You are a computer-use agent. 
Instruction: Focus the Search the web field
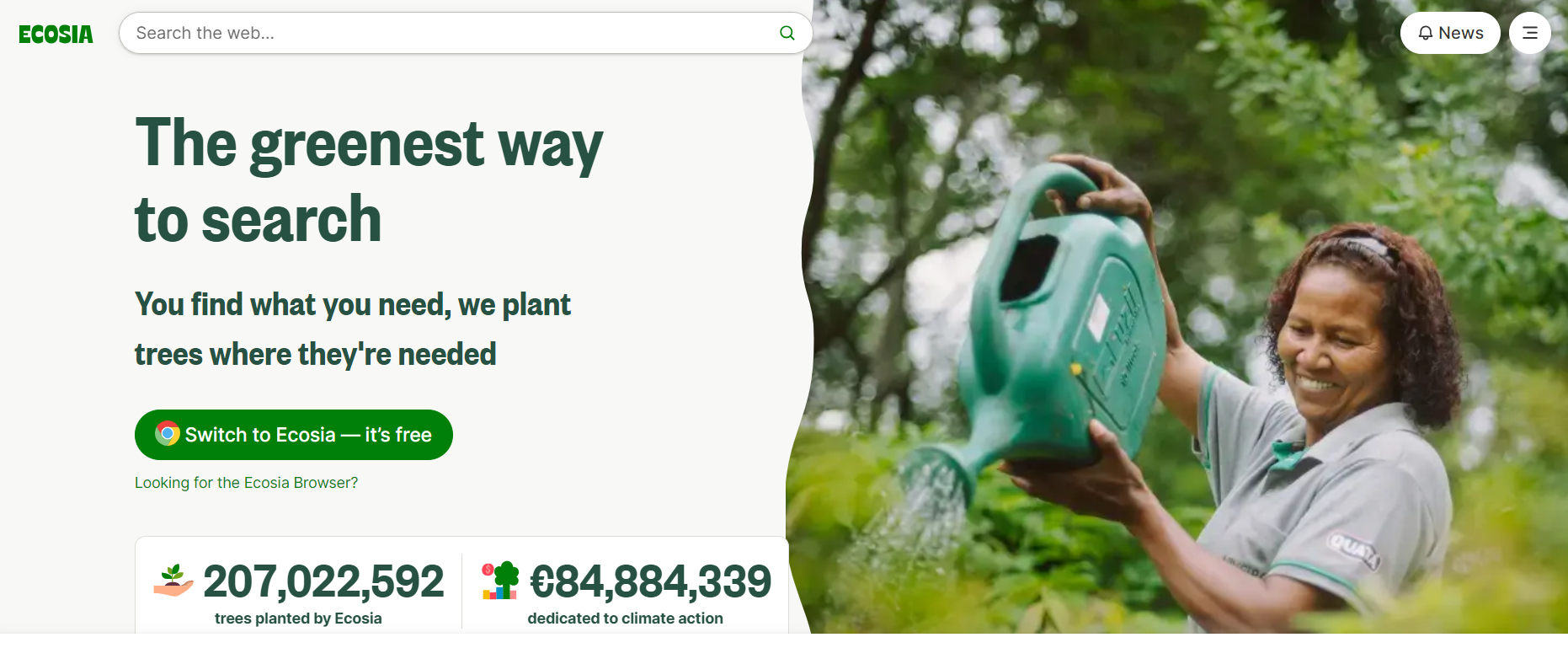pos(466,33)
